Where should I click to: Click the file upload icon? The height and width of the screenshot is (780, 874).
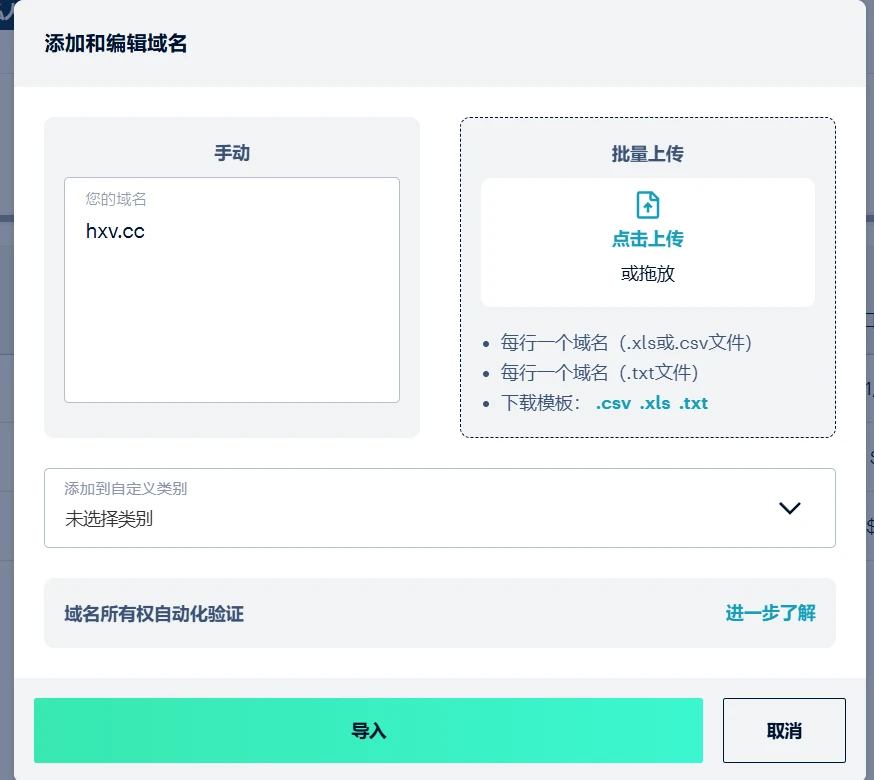click(648, 205)
